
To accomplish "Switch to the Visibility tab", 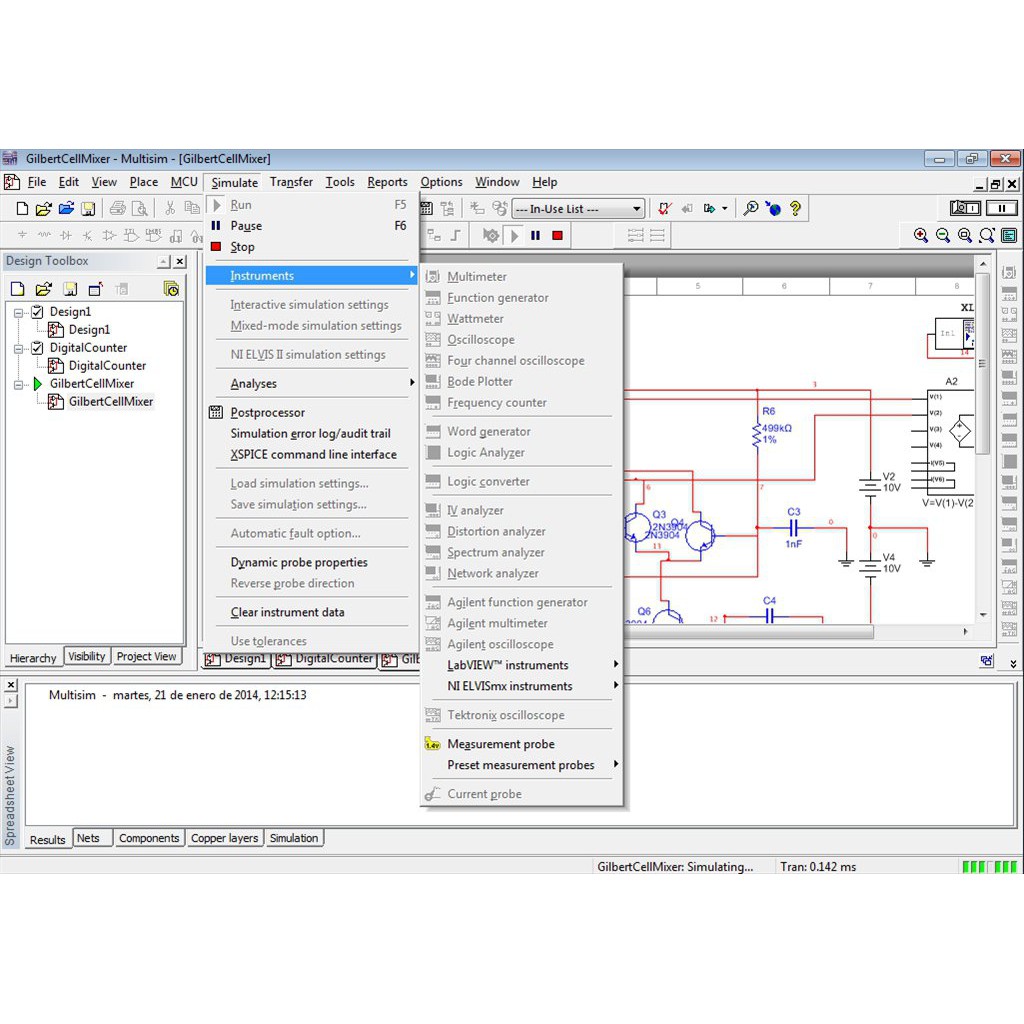I will [x=87, y=657].
